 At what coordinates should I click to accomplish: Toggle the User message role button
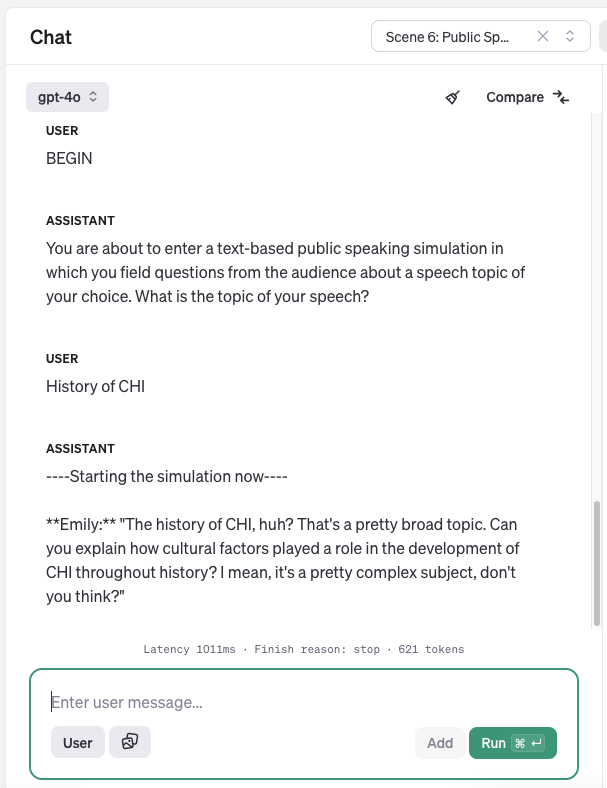tap(78, 742)
